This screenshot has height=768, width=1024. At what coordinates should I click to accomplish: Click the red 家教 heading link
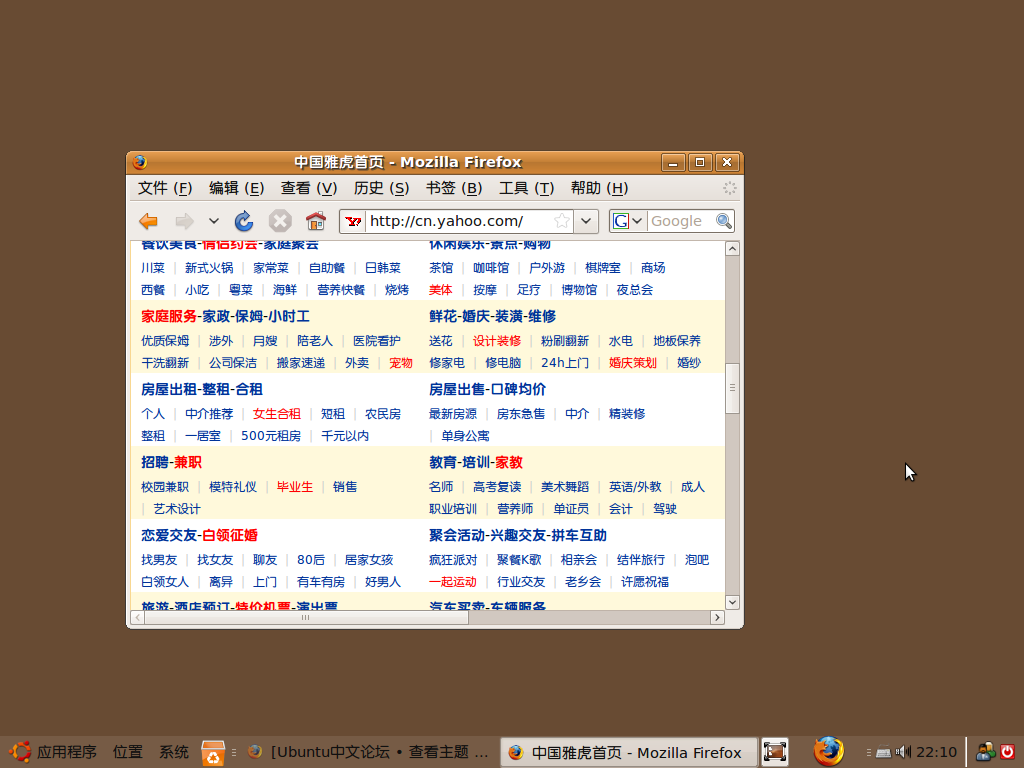(x=509, y=463)
